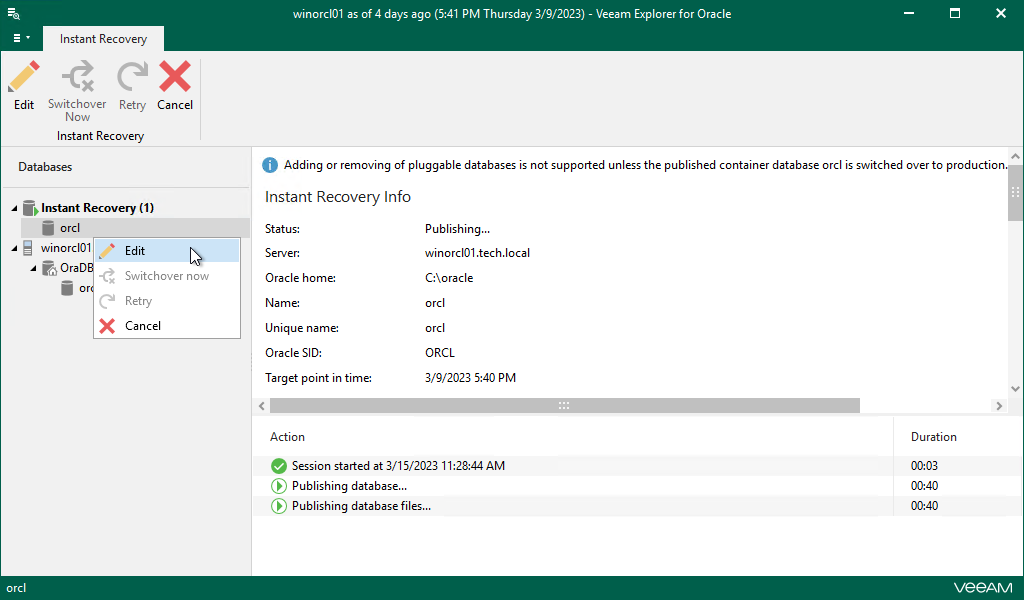Click the red Cancel icon in ribbon
This screenshot has height=600, width=1024.
[175, 77]
